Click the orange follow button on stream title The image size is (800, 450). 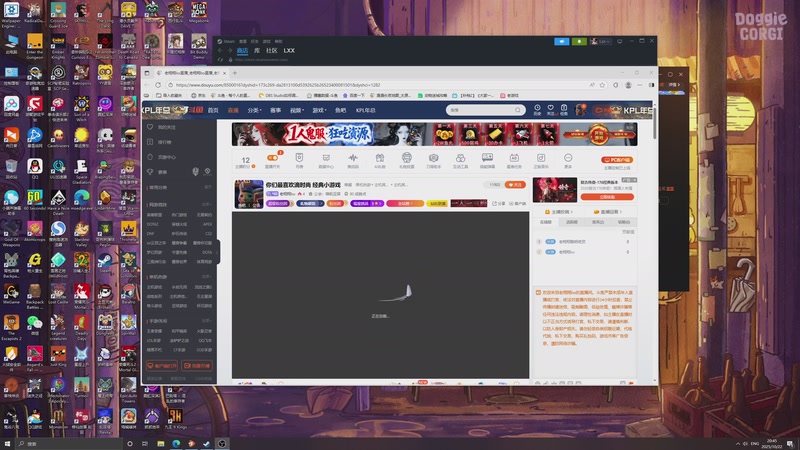[515, 185]
